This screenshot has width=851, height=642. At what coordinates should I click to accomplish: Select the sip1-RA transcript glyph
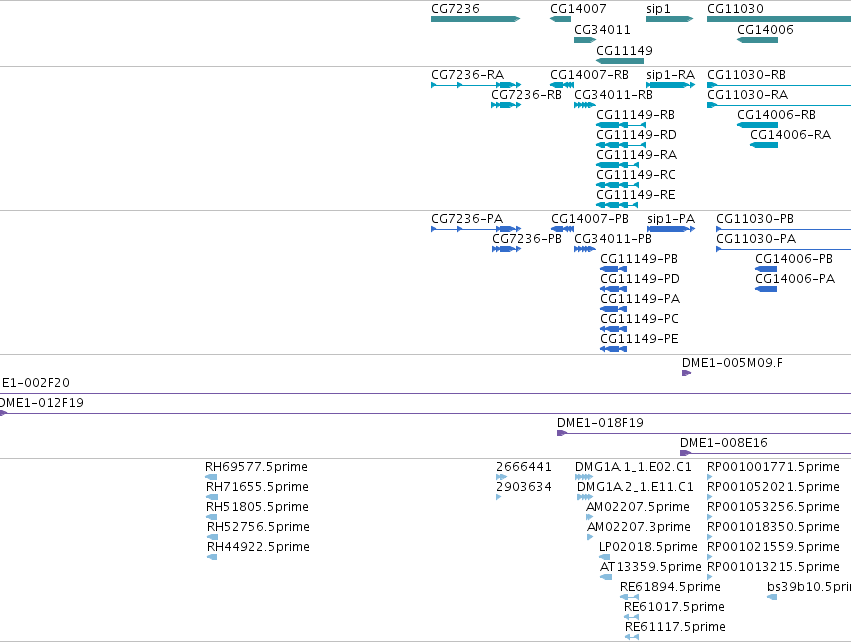point(670,85)
